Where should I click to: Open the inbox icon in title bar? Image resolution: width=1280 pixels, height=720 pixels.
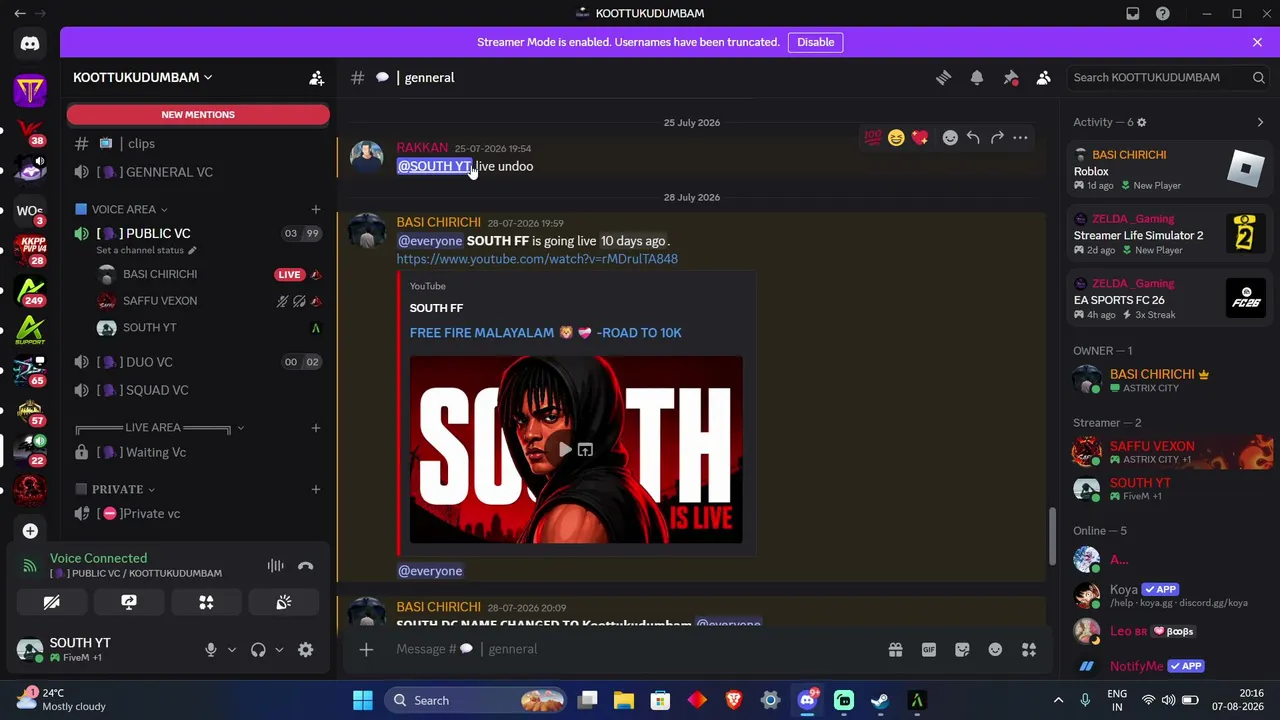pos(1133,14)
